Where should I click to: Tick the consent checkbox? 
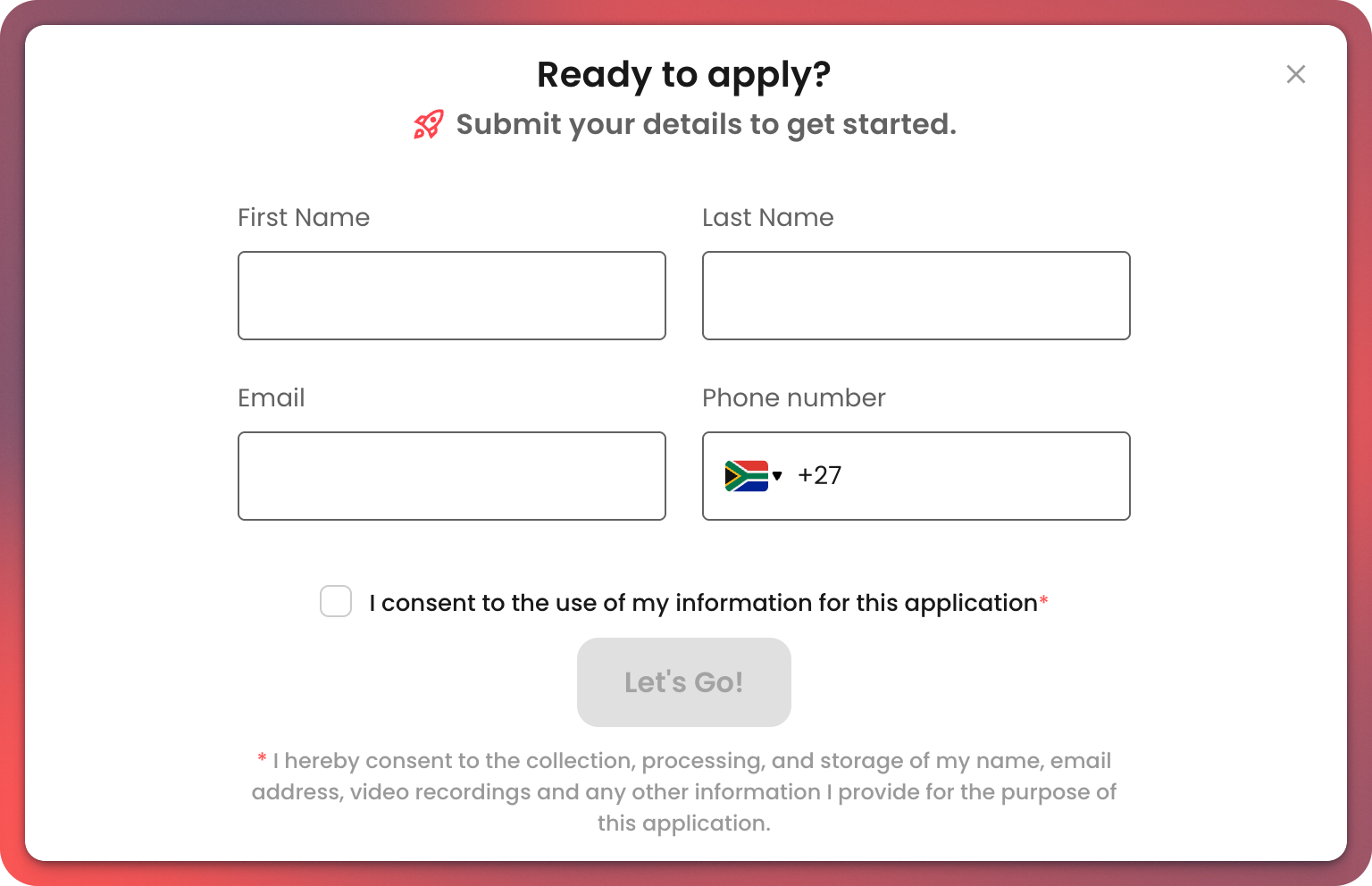click(x=336, y=601)
